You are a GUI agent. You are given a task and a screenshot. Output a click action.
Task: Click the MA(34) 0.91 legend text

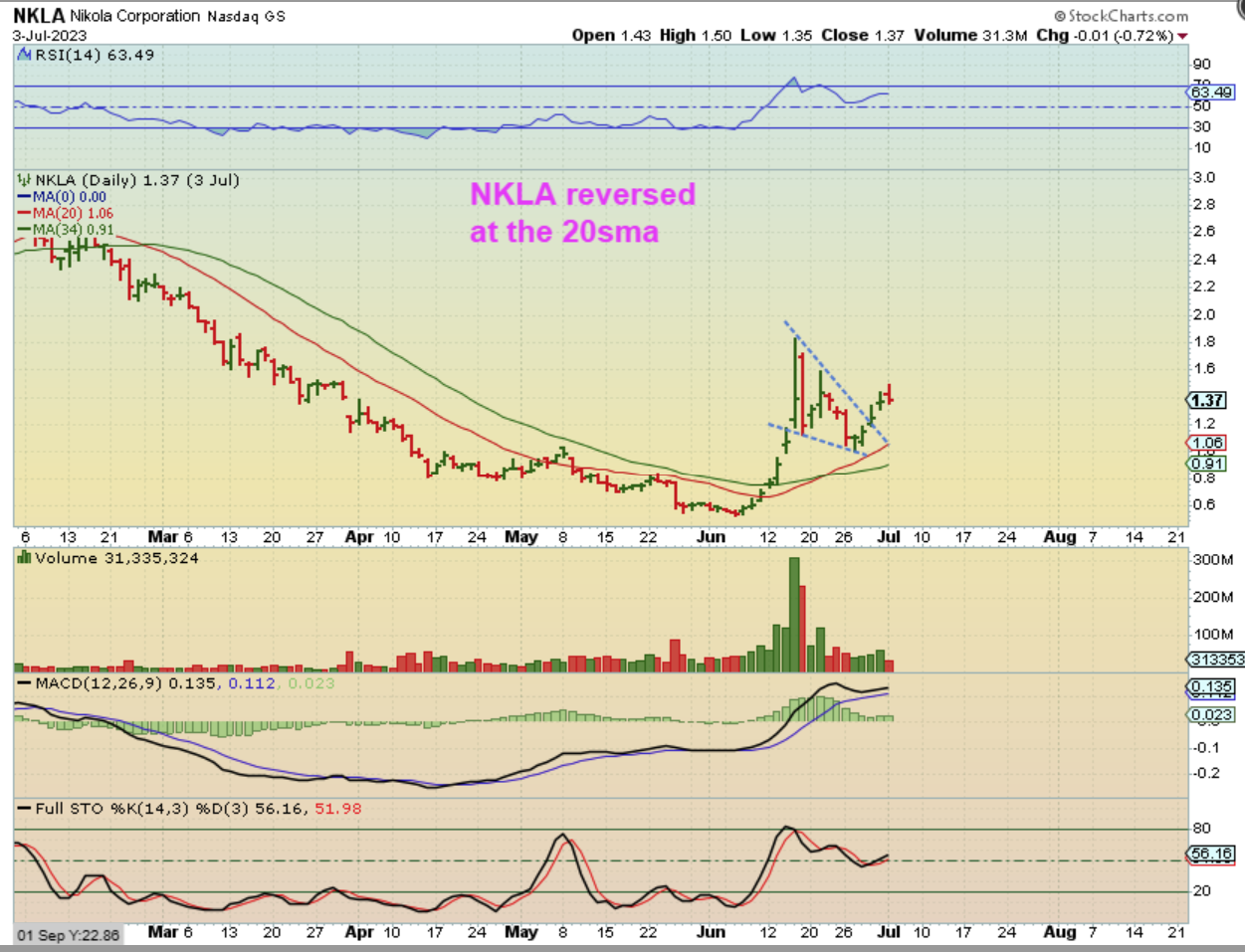pyautogui.click(x=74, y=229)
